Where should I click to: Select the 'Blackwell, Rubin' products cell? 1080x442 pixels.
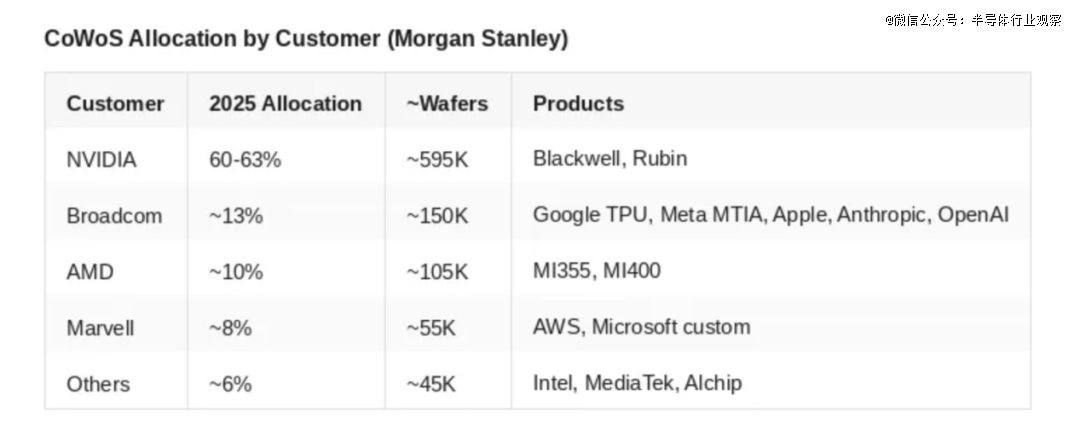[610, 159]
